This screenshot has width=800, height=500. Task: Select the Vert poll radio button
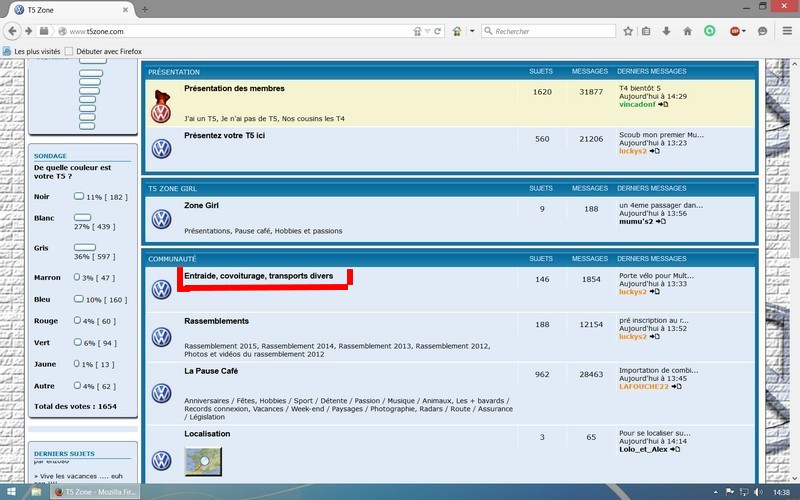tap(78, 342)
